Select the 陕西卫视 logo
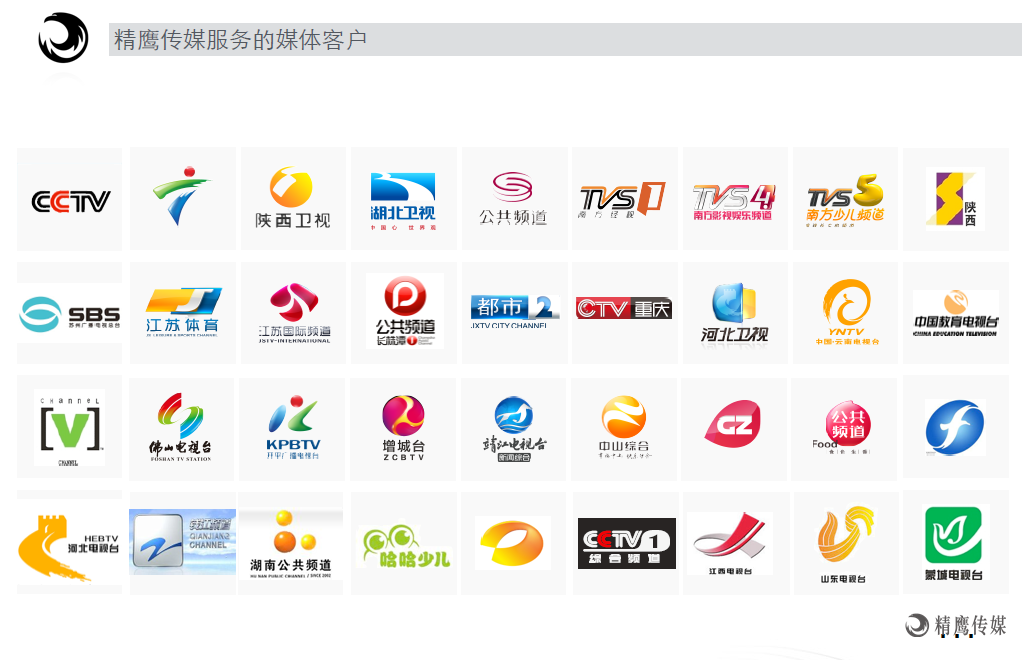This screenshot has width=1022, height=660. [293, 198]
